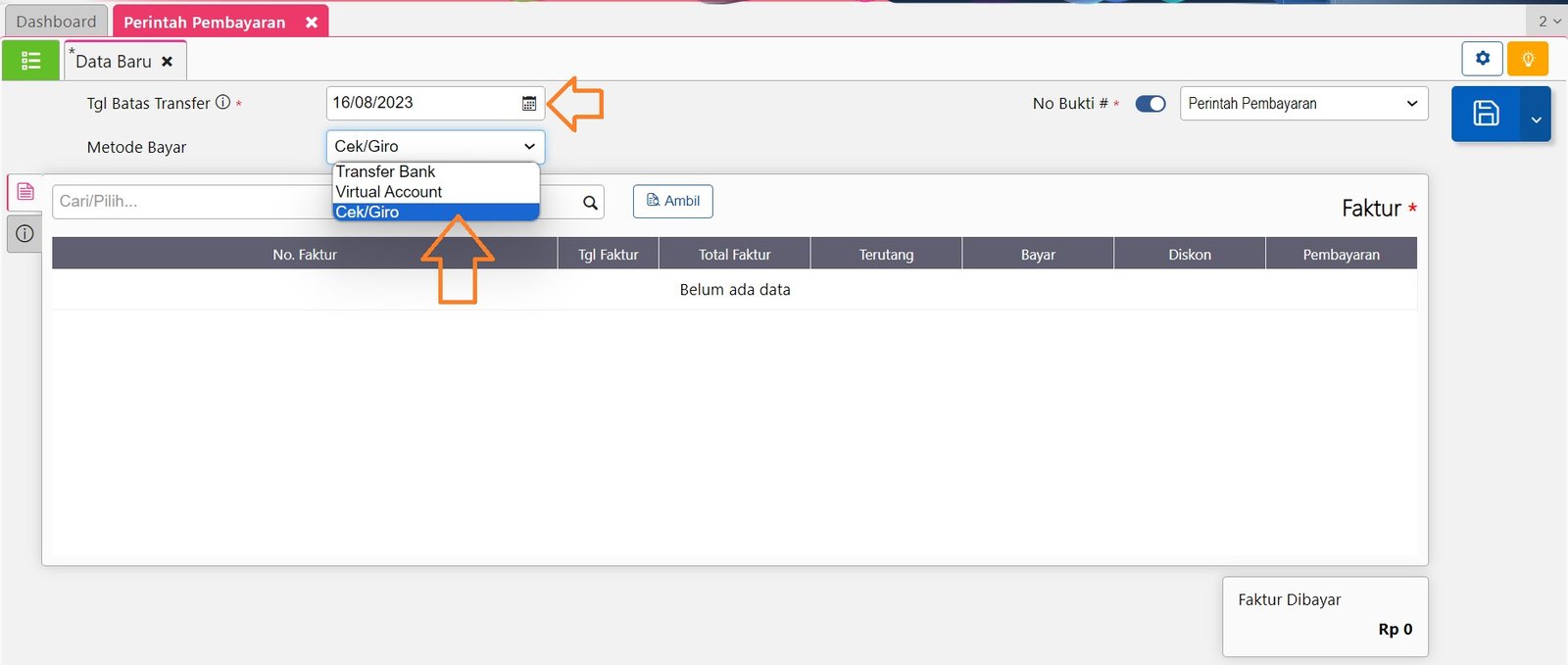The image size is (1568, 665).
Task: Click the blue save disk icon
Action: [1486, 114]
